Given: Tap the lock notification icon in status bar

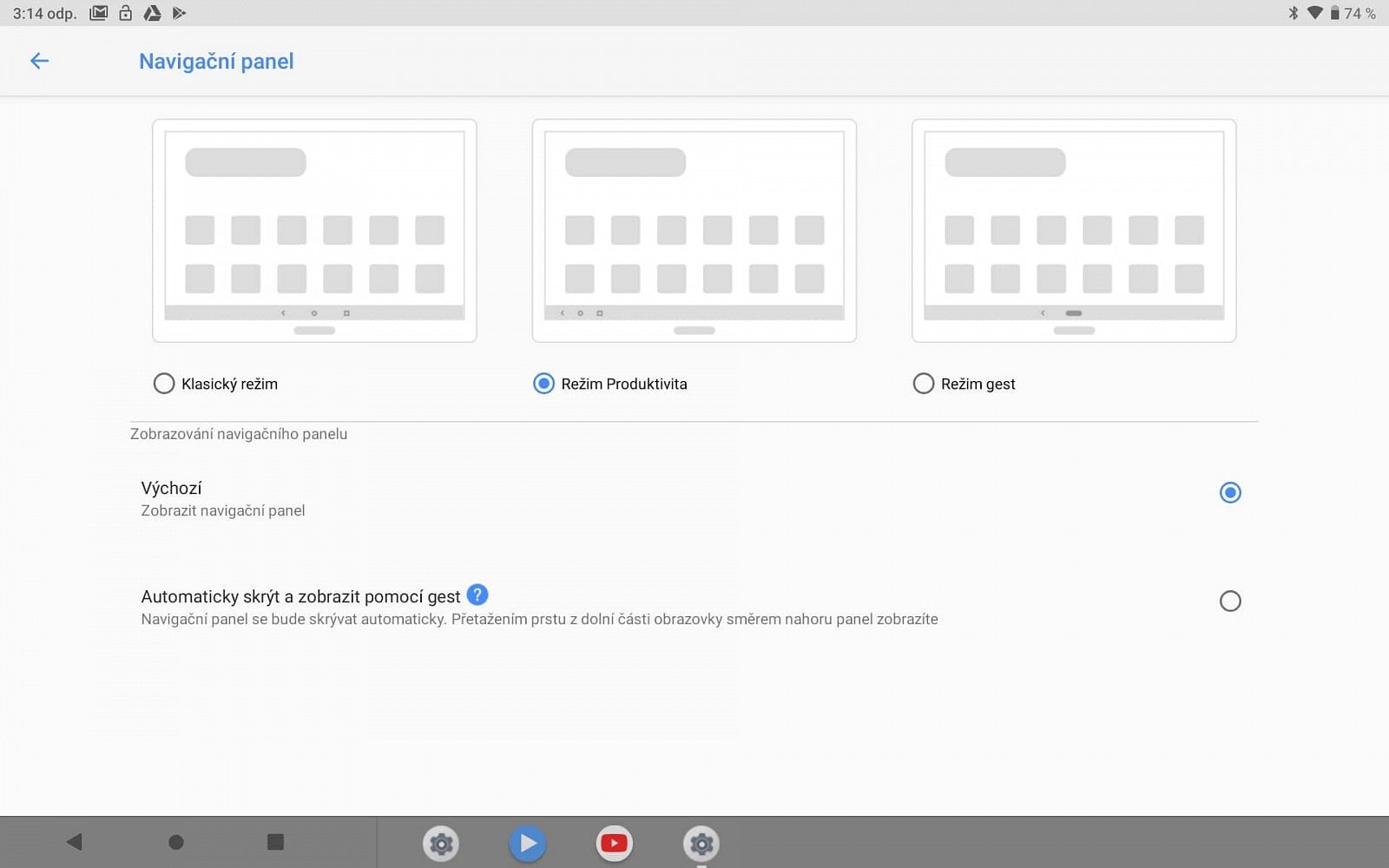Looking at the screenshot, I should [x=126, y=13].
